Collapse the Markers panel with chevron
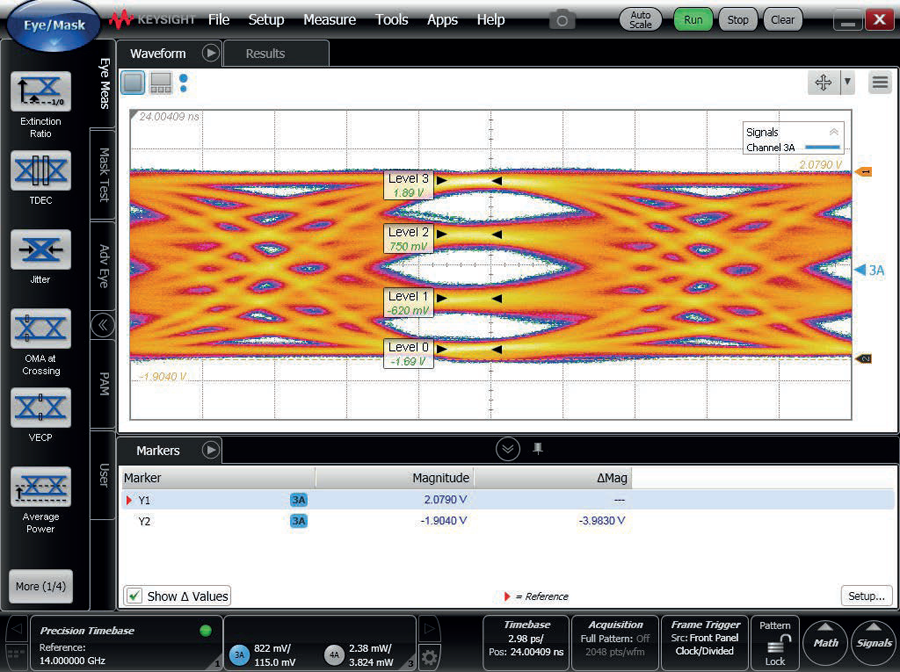Viewport: 900px width, 672px height. point(508,450)
